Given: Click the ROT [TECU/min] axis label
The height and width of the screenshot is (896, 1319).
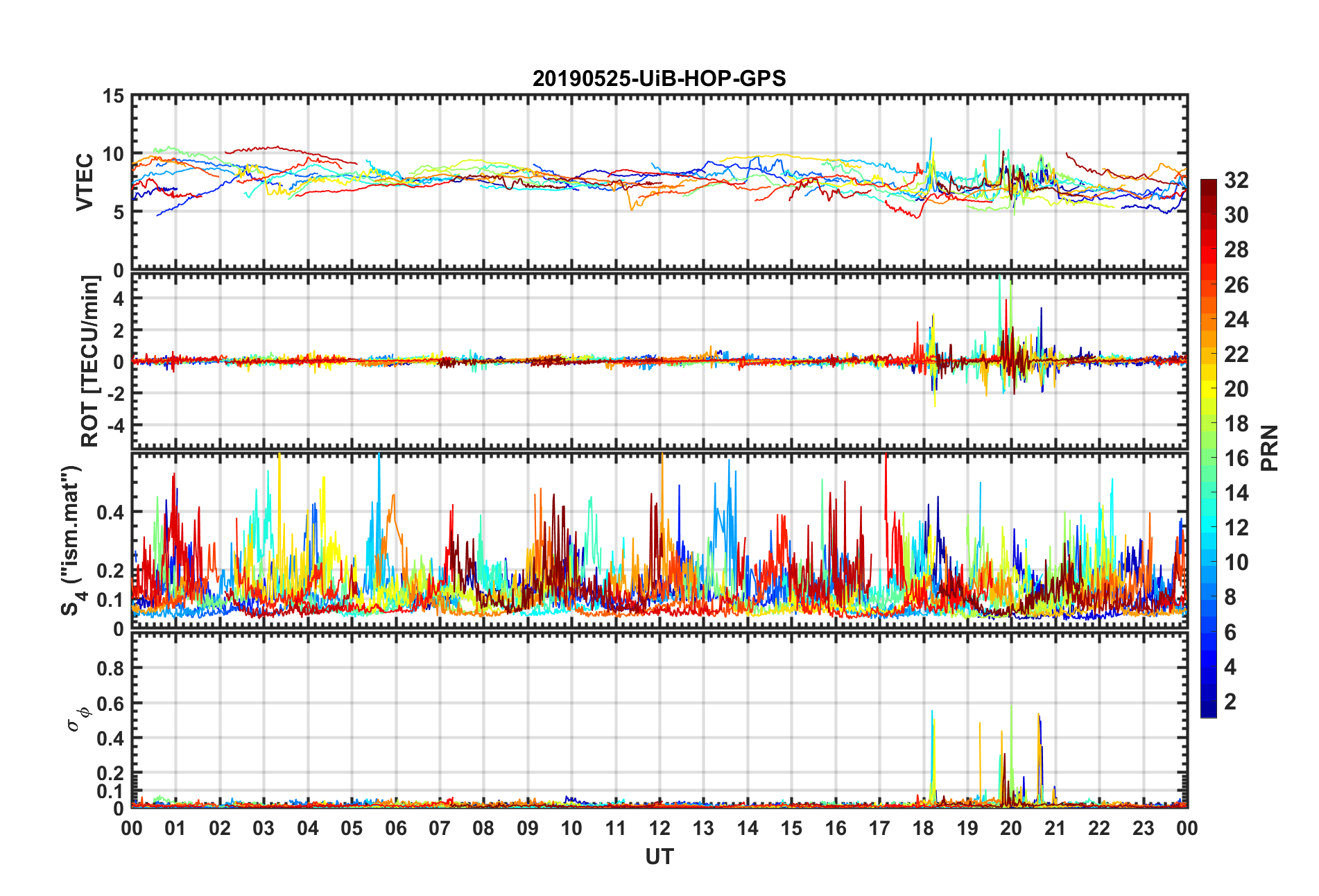Looking at the screenshot, I should click(90, 361).
